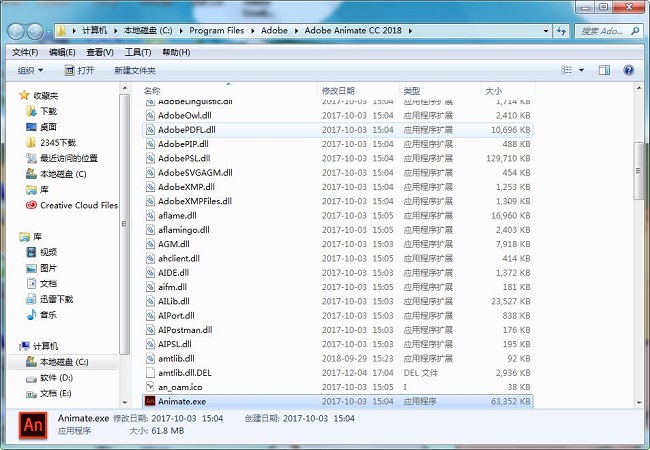Click the 打开 open button
The image size is (650, 450).
tap(79, 71)
